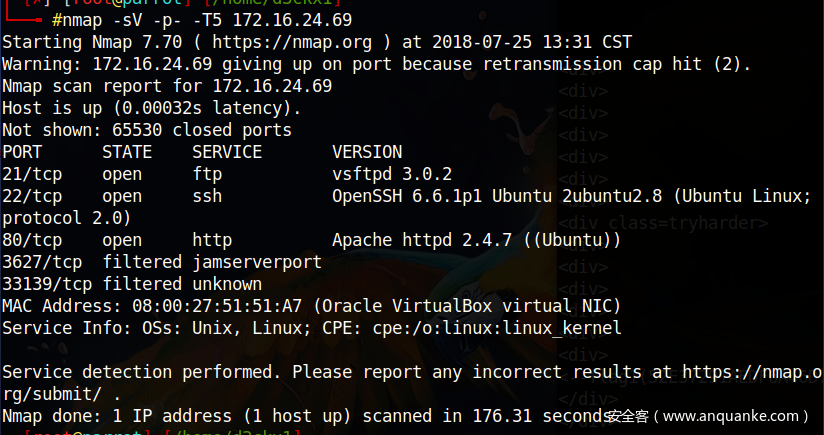Image resolution: width=824 pixels, height=435 pixels.
Task: Select the VERSION column header
Action: [x=367, y=152]
